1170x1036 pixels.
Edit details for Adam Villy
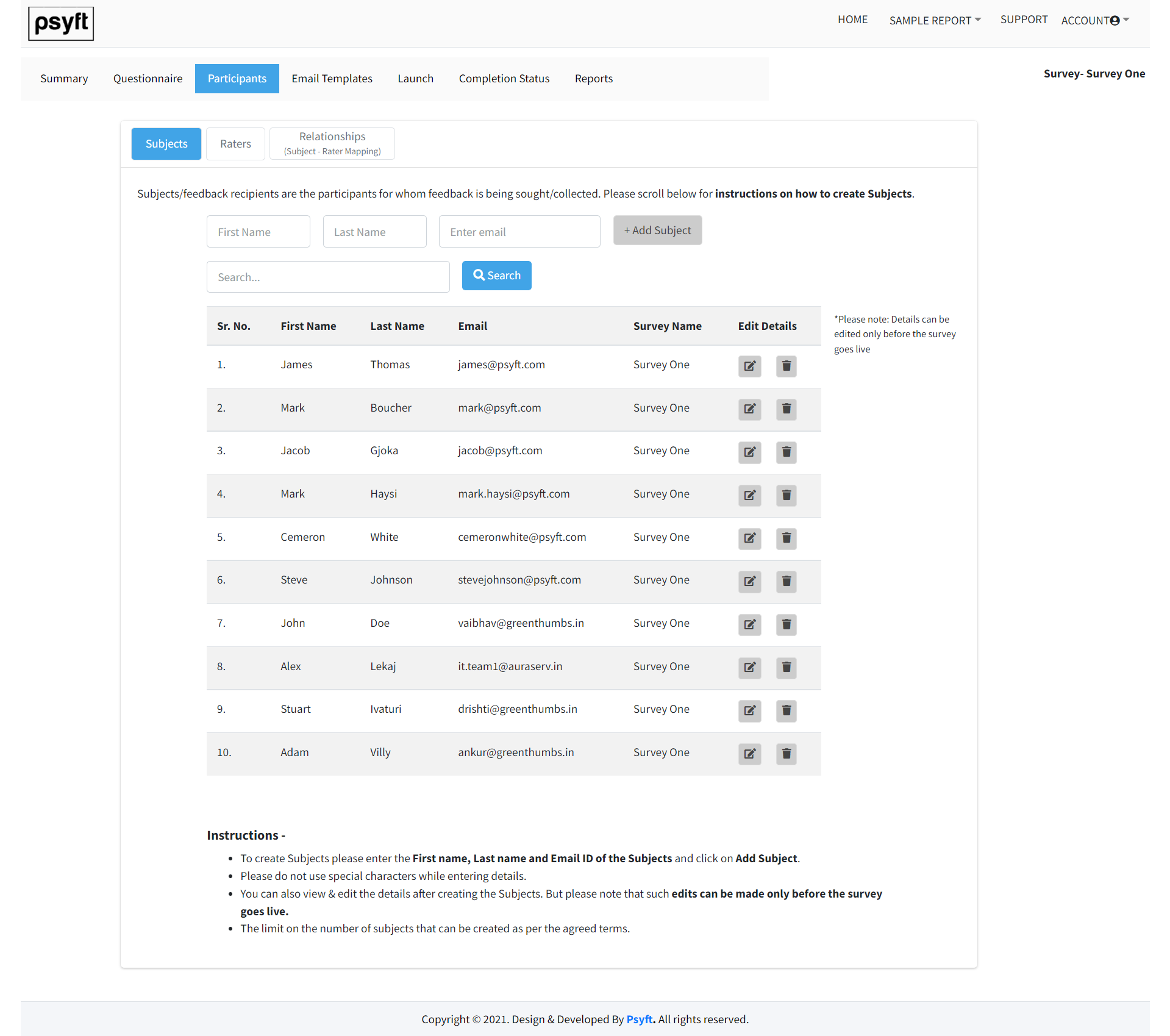coord(749,754)
